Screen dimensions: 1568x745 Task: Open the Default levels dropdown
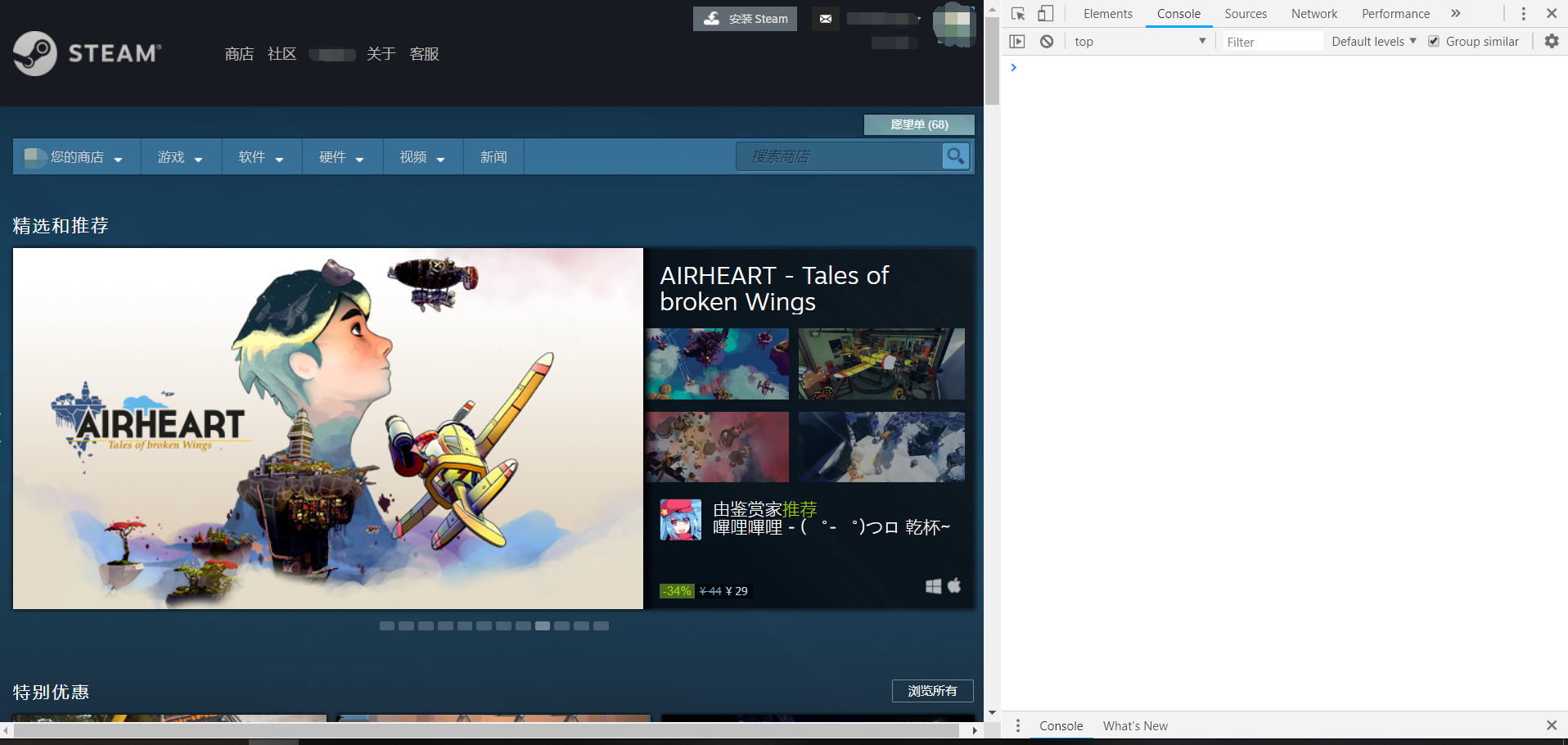tap(1373, 42)
